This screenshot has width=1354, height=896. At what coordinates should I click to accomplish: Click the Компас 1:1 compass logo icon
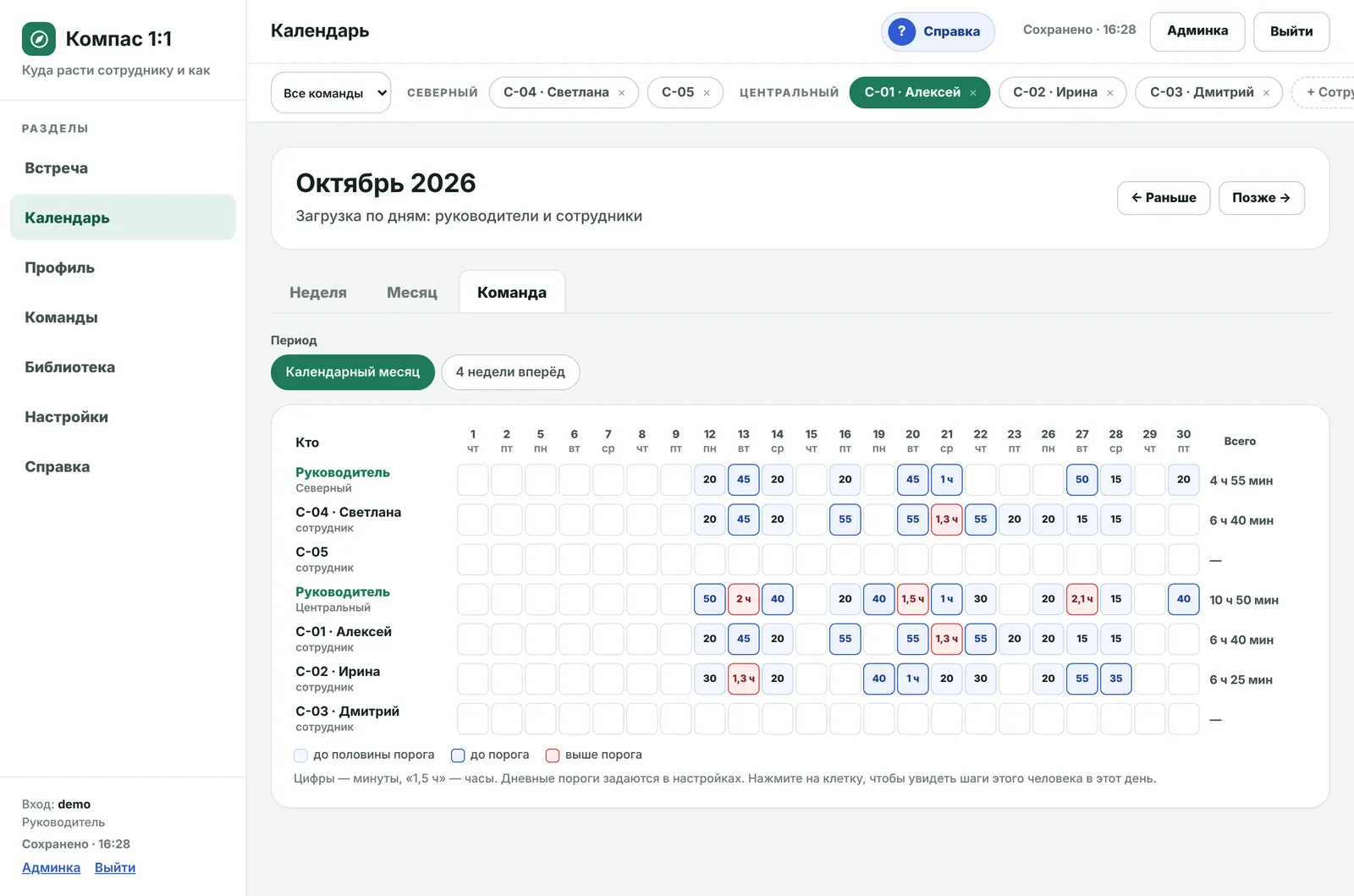click(x=39, y=39)
